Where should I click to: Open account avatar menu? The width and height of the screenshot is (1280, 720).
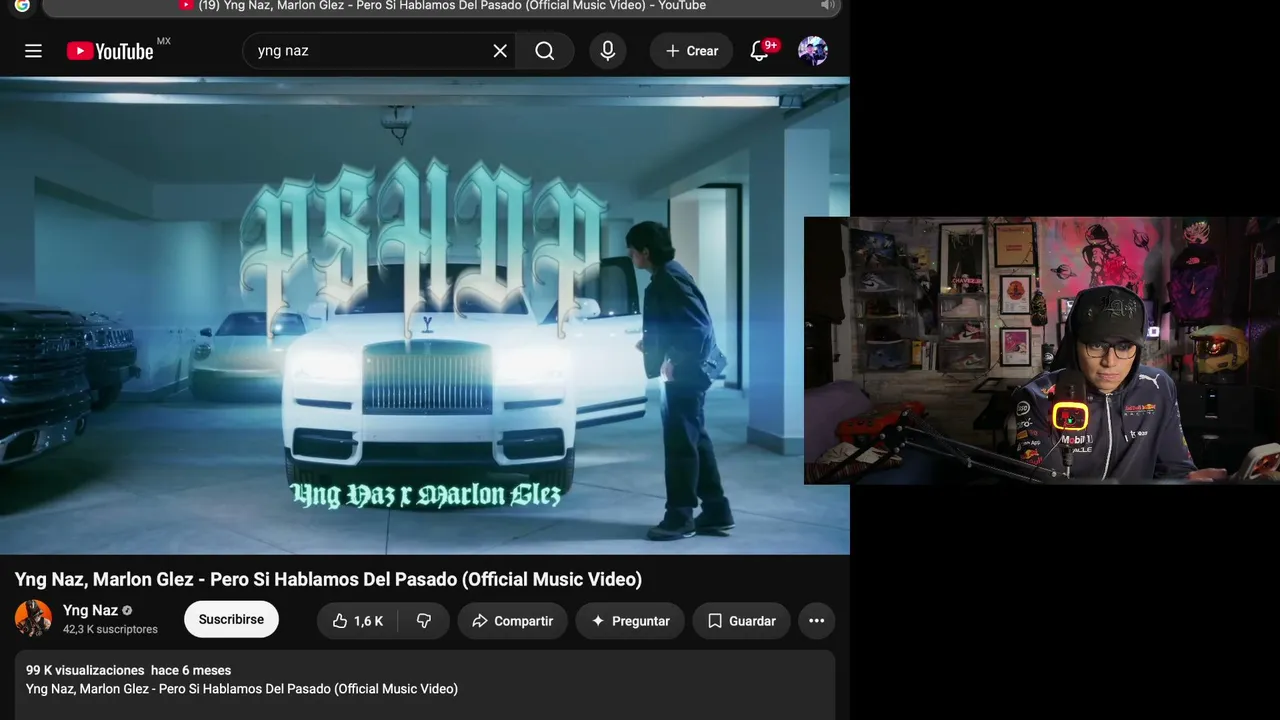[x=813, y=51]
